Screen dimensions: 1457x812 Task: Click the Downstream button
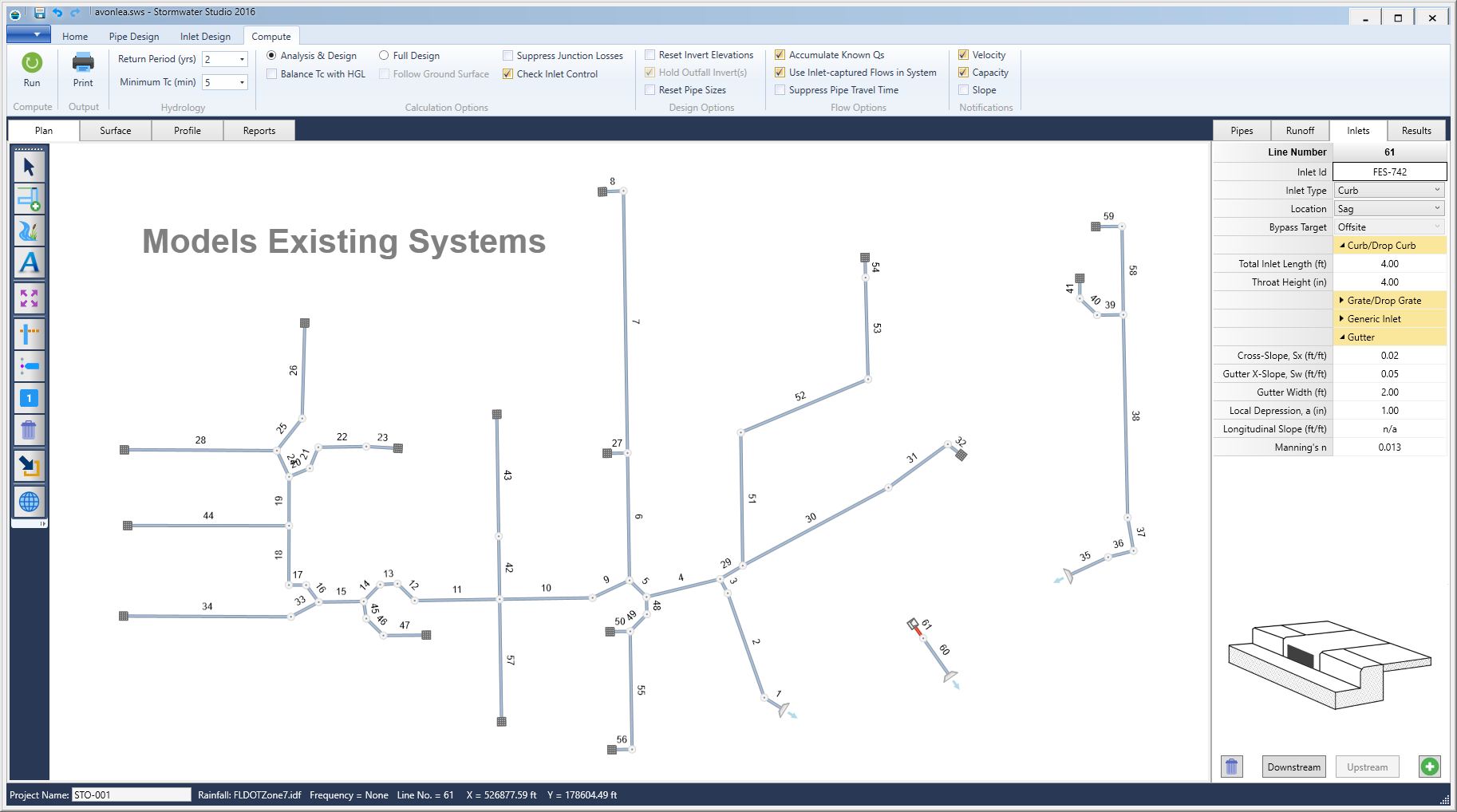point(1293,767)
